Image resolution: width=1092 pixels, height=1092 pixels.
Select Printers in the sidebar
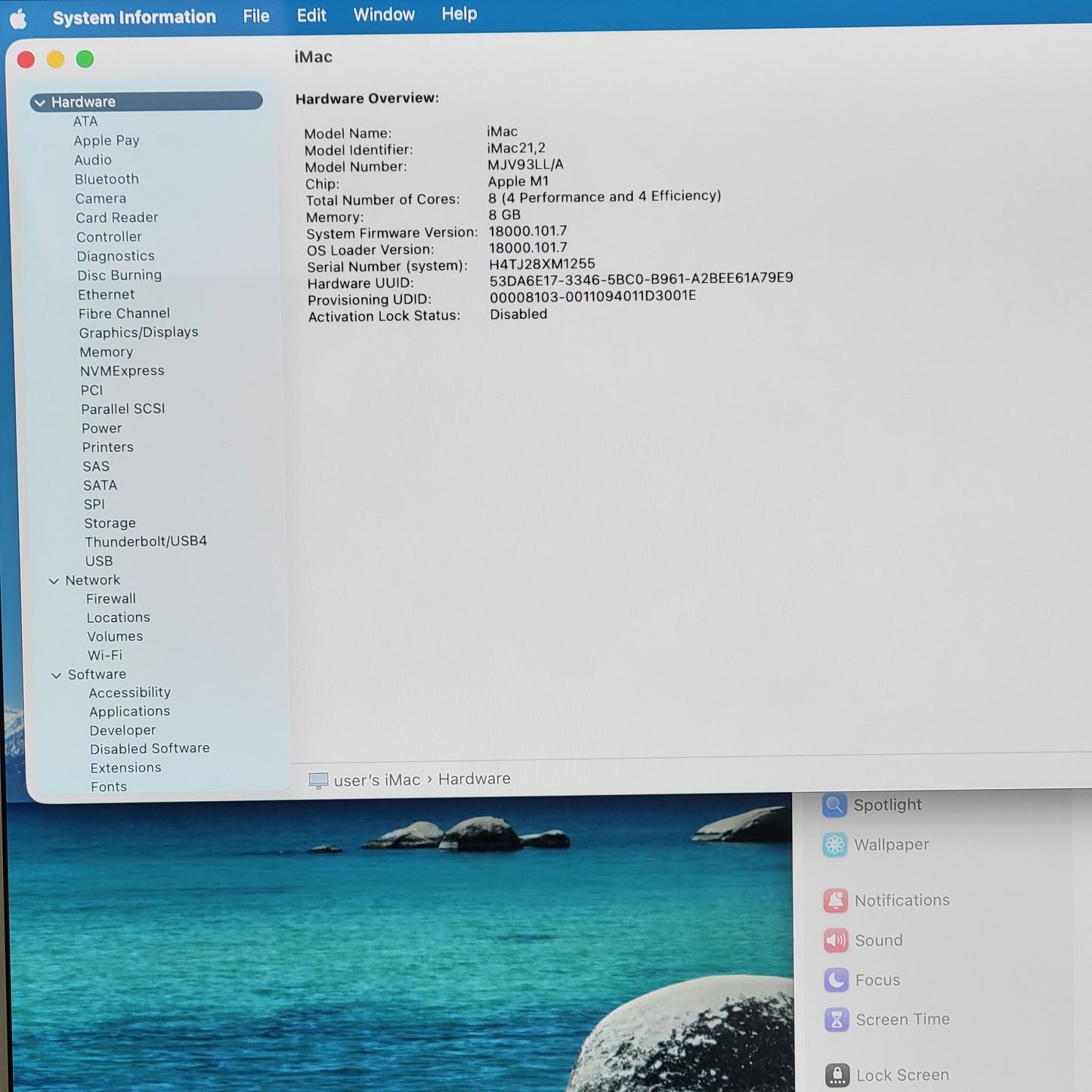point(108,447)
